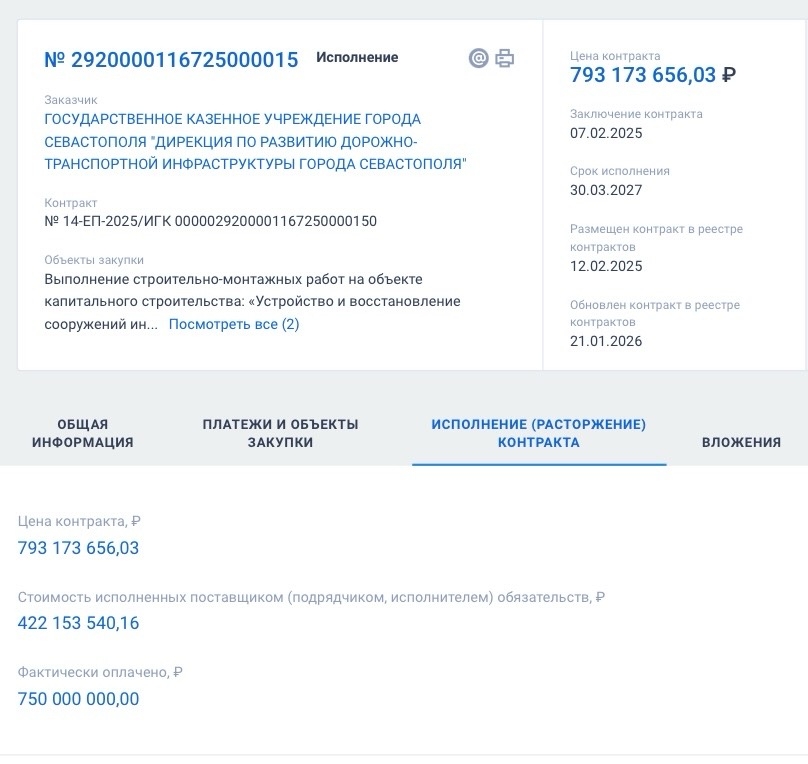
Task: Click the @ email subscription icon
Action: 478,58
